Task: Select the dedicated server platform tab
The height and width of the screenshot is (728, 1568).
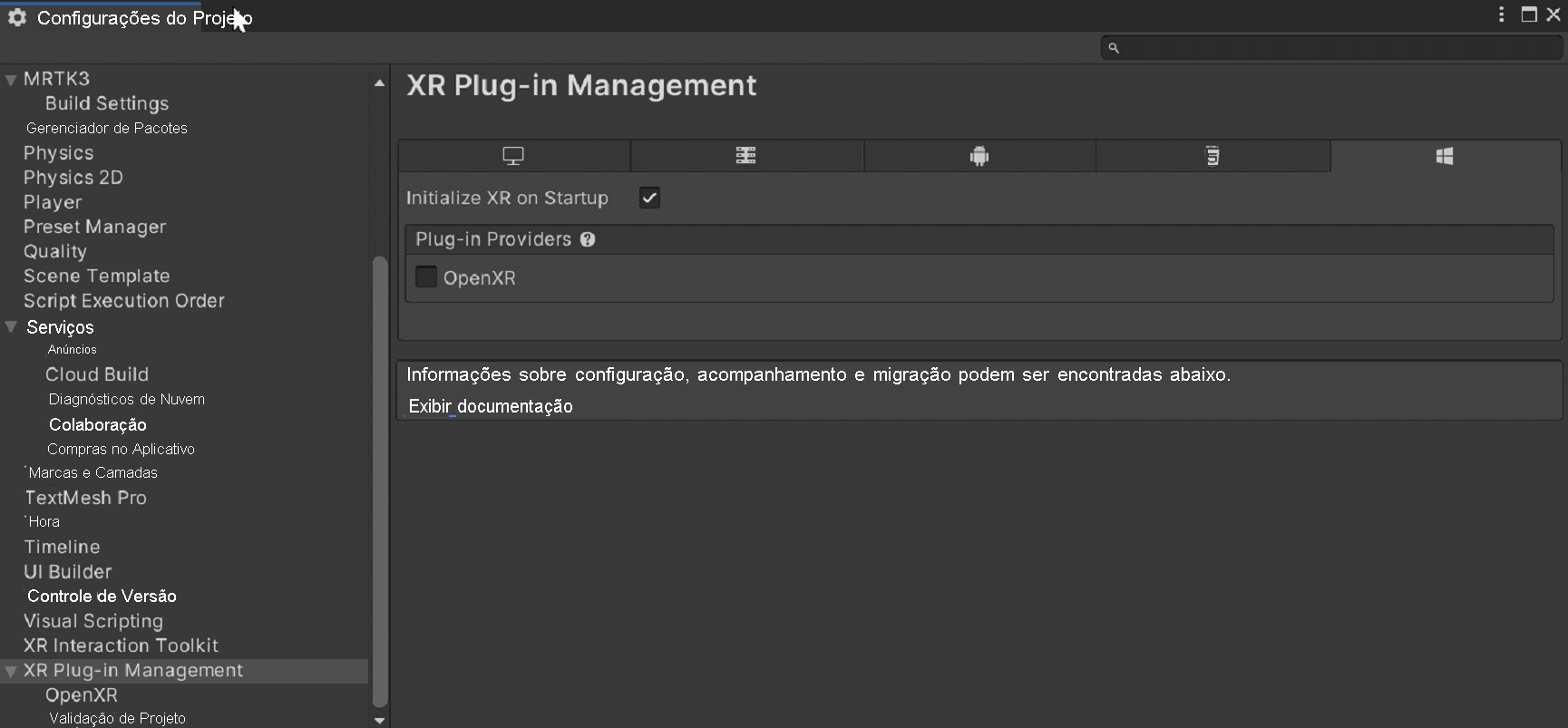Action: point(746,156)
